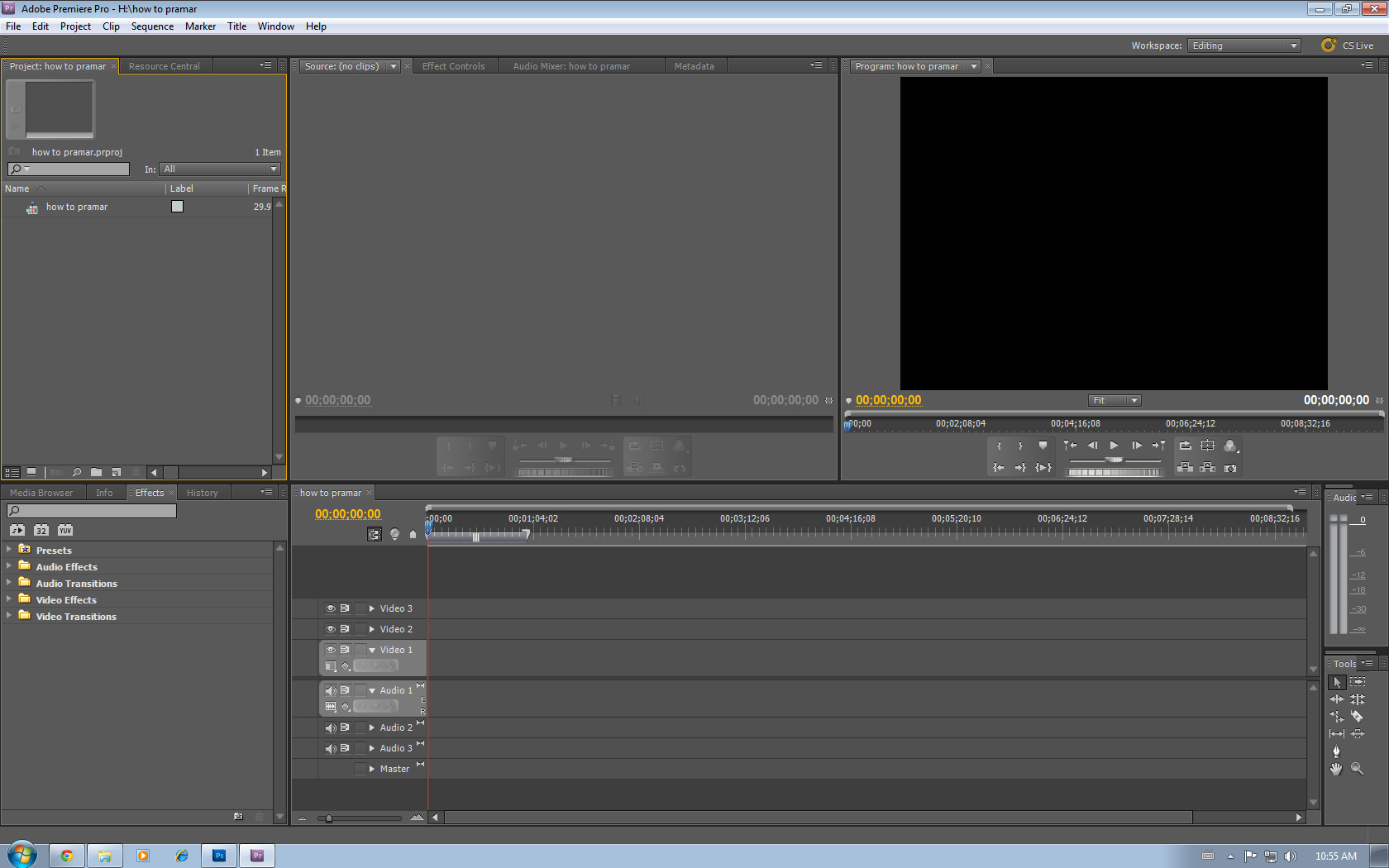Toggle sync lock on Video 3 track
1389x868 pixels.
pyautogui.click(x=345, y=608)
